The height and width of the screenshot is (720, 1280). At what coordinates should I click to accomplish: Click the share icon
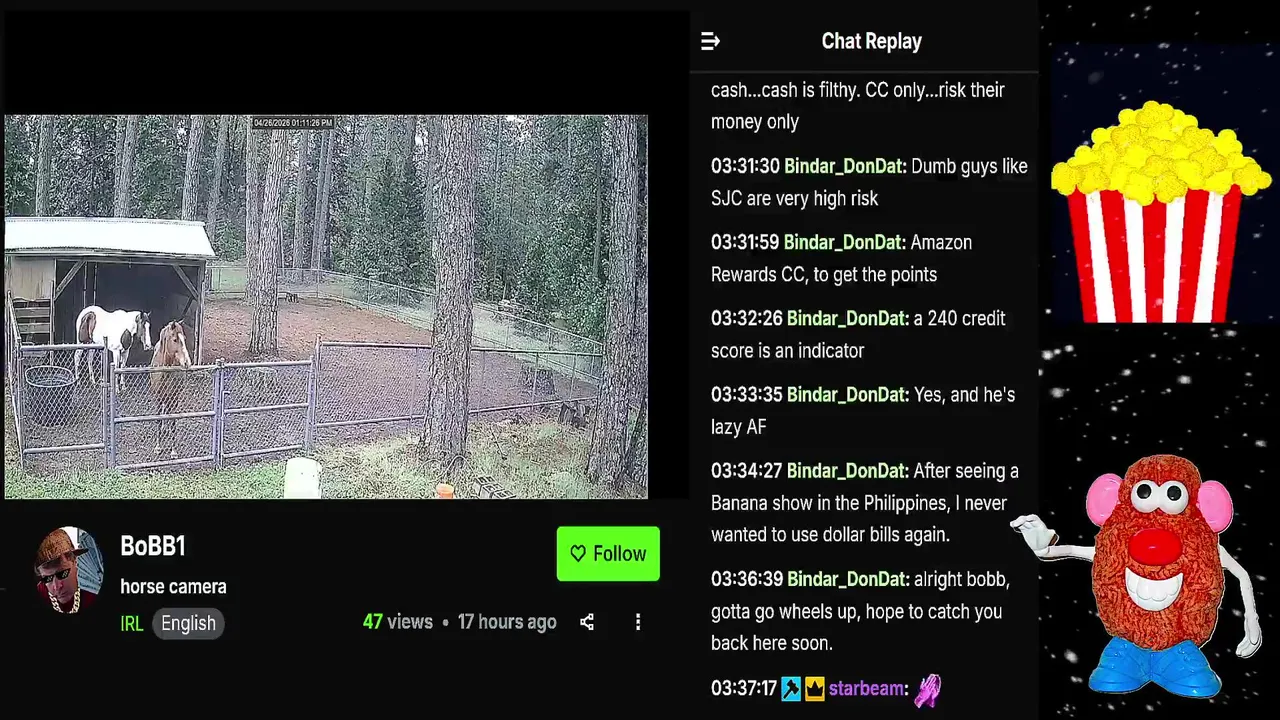587,622
